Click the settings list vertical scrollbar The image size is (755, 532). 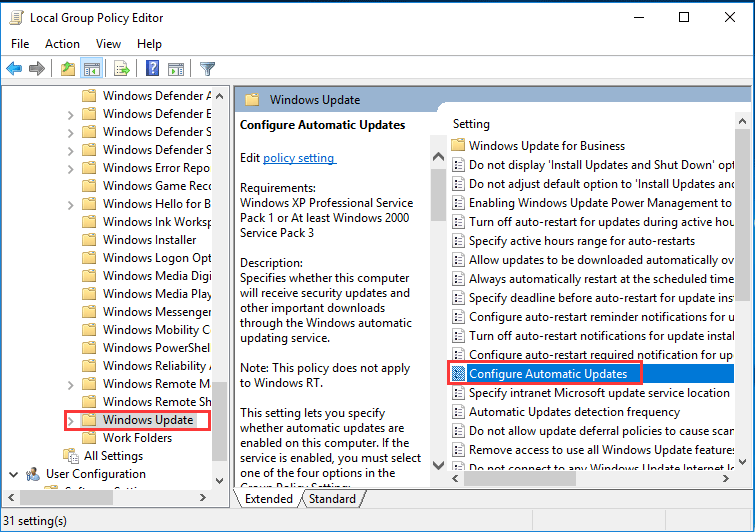742,300
